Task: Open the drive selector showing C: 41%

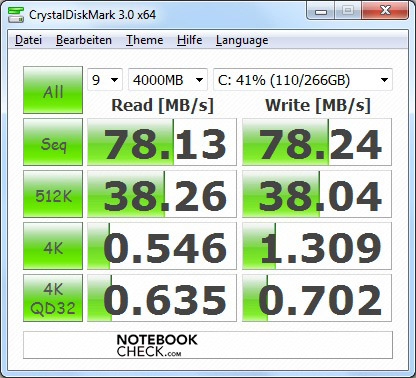Action: pyautogui.click(x=303, y=80)
